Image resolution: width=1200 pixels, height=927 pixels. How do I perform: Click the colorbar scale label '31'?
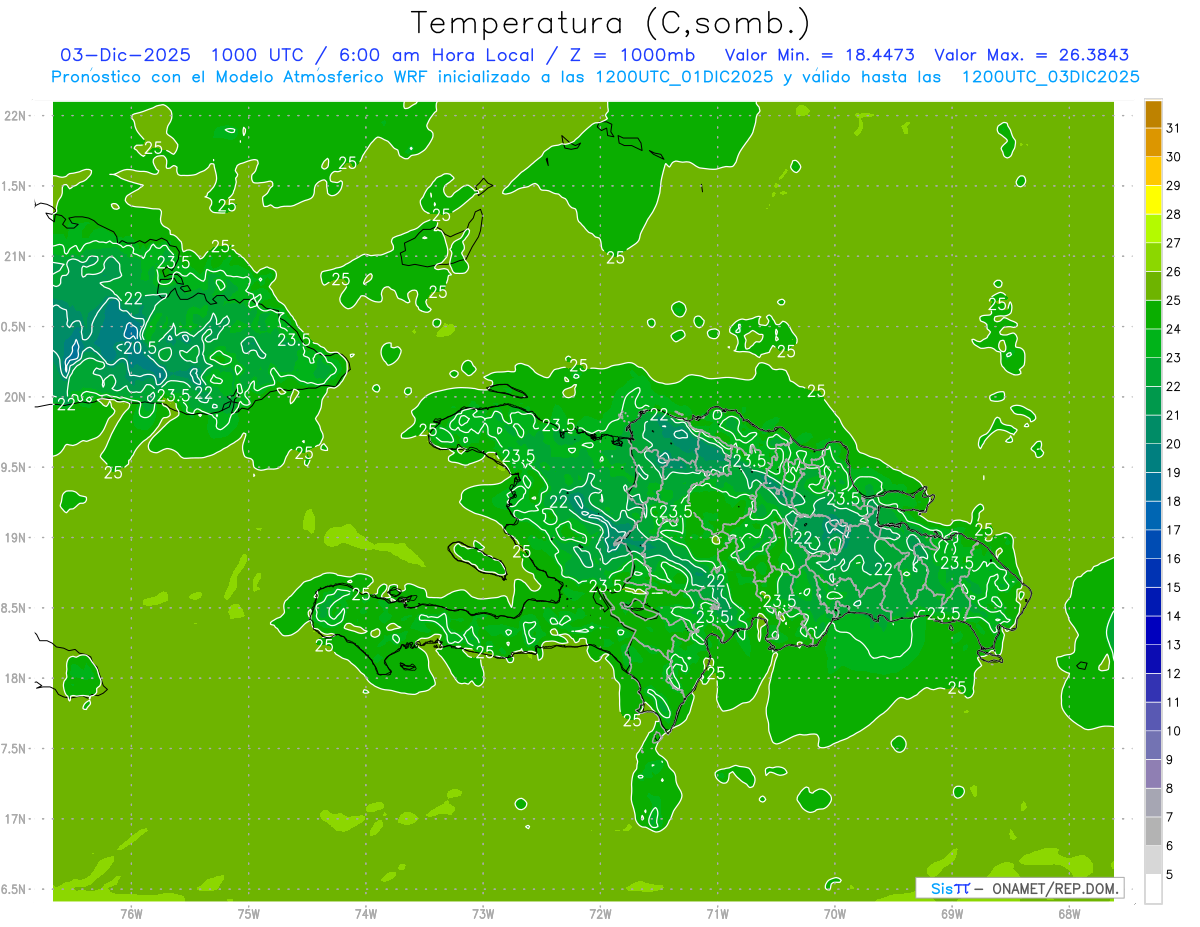1174,128
